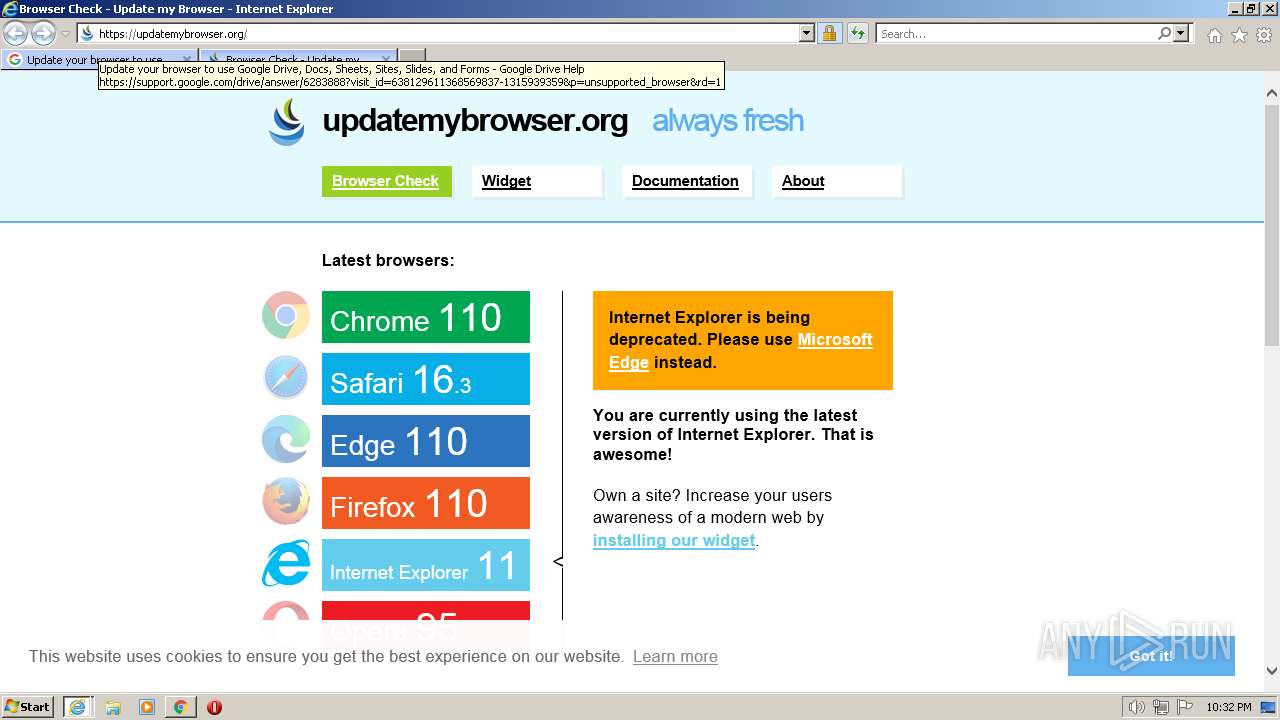
Task: Click the Internet Explorer logo icon in list
Action: pyautogui.click(x=286, y=564)
